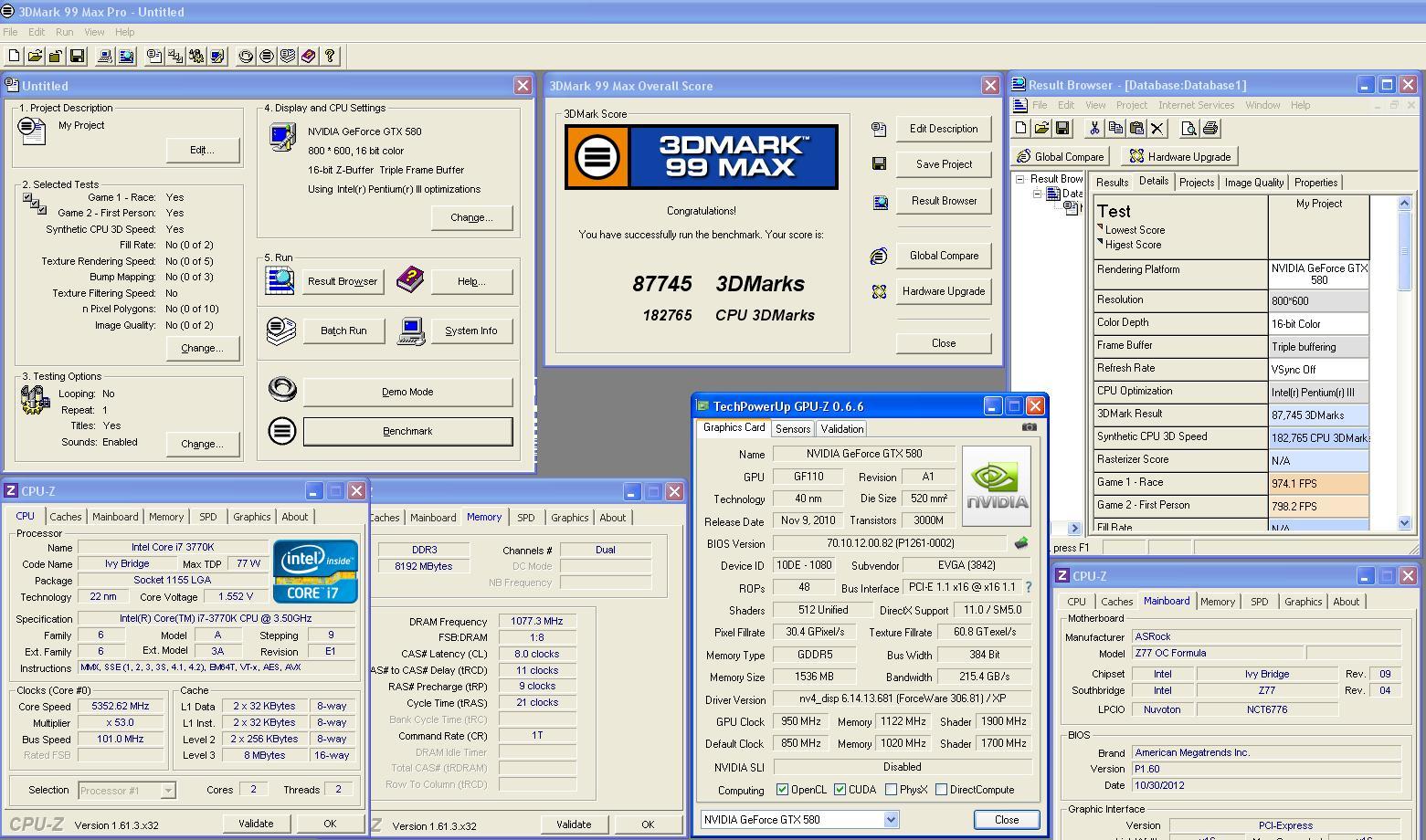The height and width of the screenshot is (840, 1426).
Task: Click GPU-Z BIOS save chip icon
Action: pos(1020,543)
